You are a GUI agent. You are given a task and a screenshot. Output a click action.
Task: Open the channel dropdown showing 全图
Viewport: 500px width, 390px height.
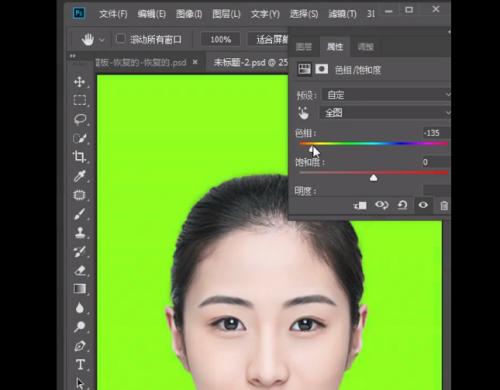(385, 113)
